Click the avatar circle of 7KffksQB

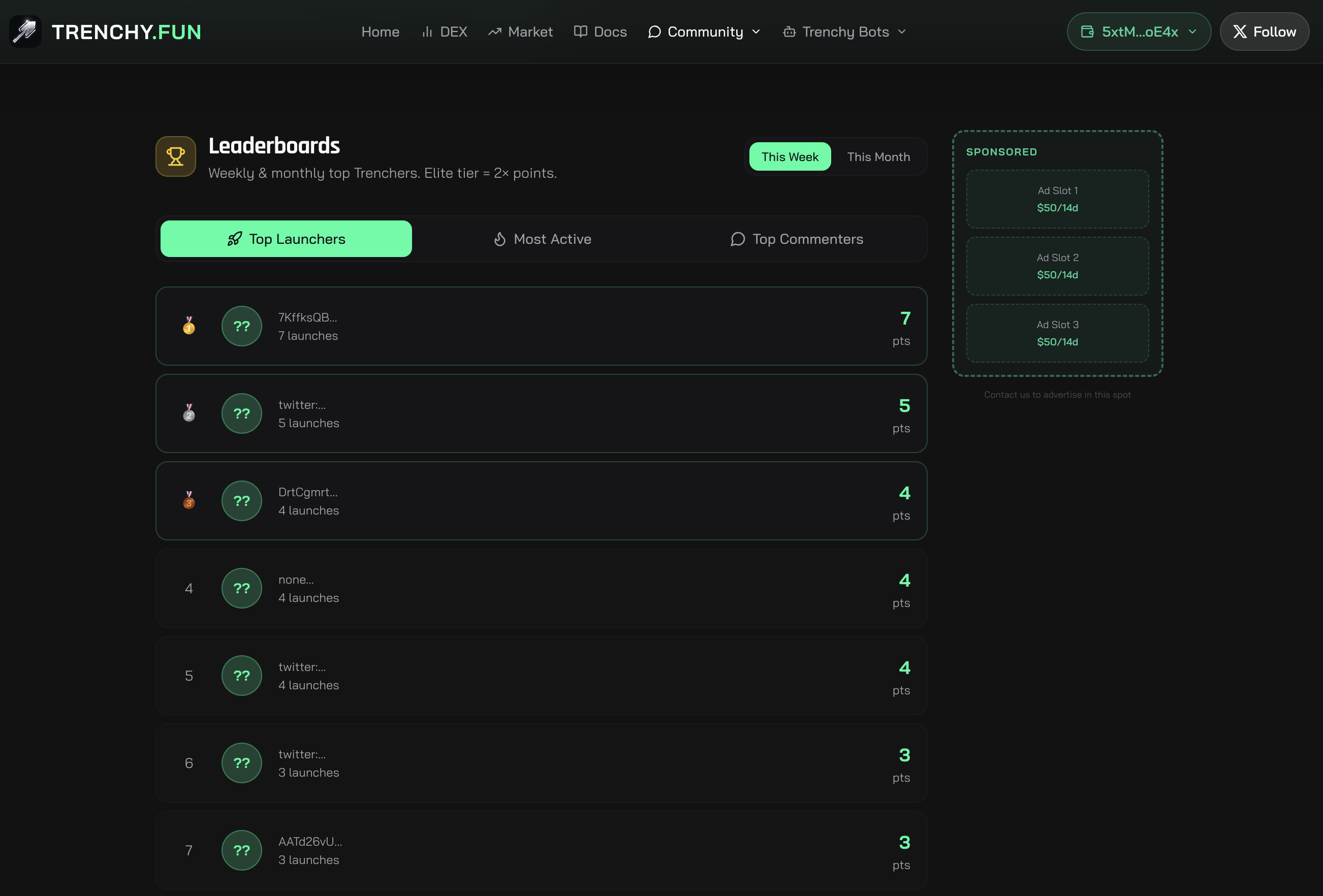pos(242,326)
